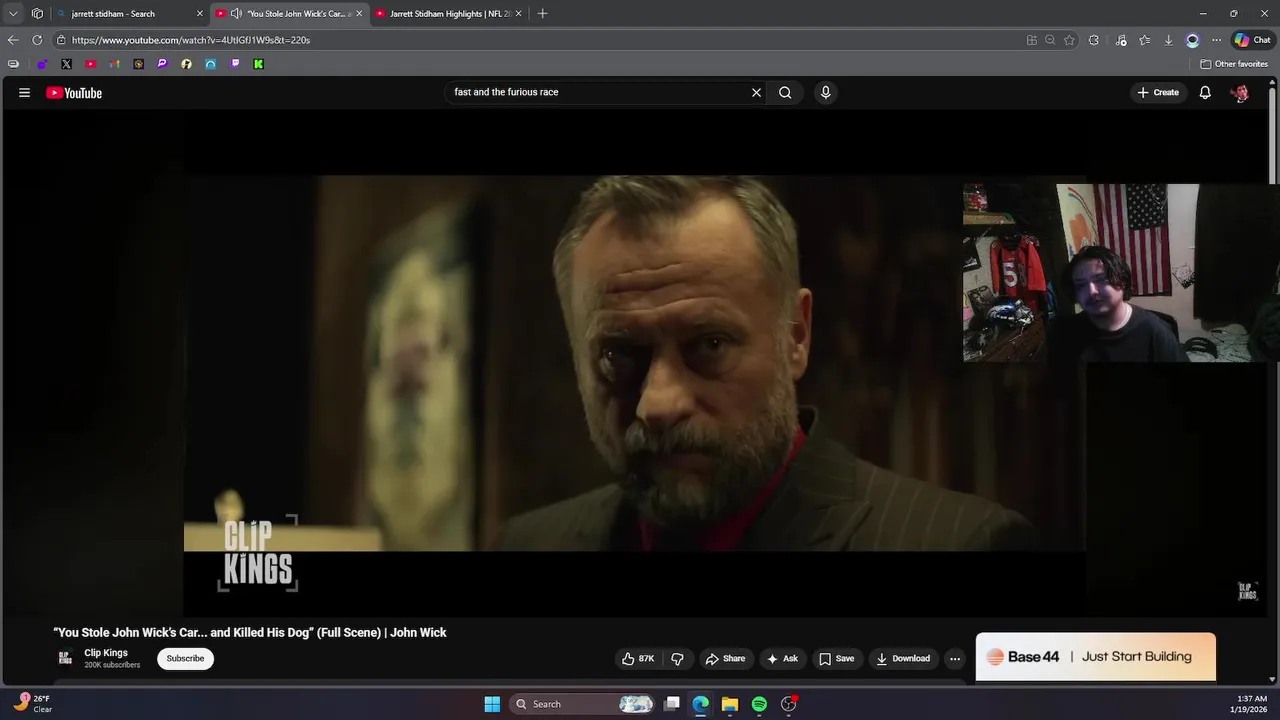1280x720 pixels.
Task: Open browser extensions puzzle icon
Action: pyautogui.click(x=1094, y=40)
